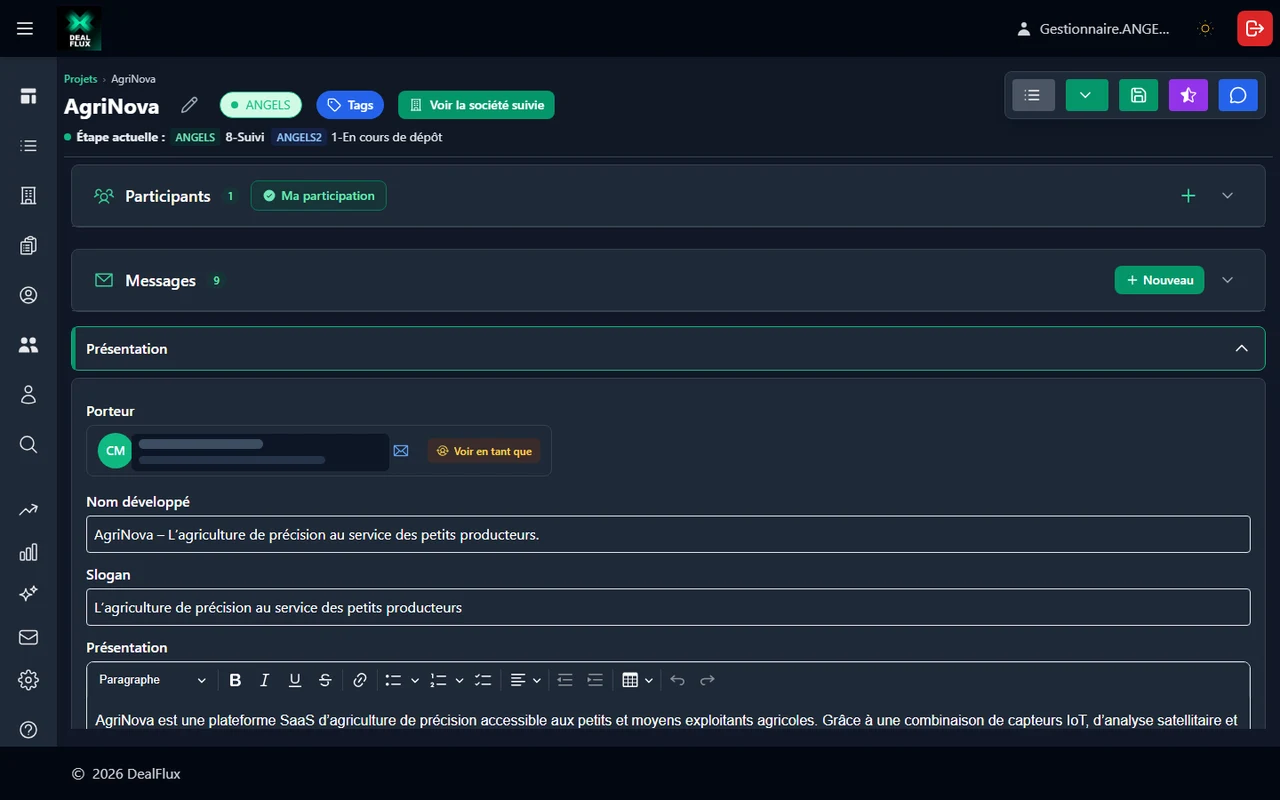Toggle strikethrough formatting in editor
Screen dimensions: 1280x800
(325, 680)
